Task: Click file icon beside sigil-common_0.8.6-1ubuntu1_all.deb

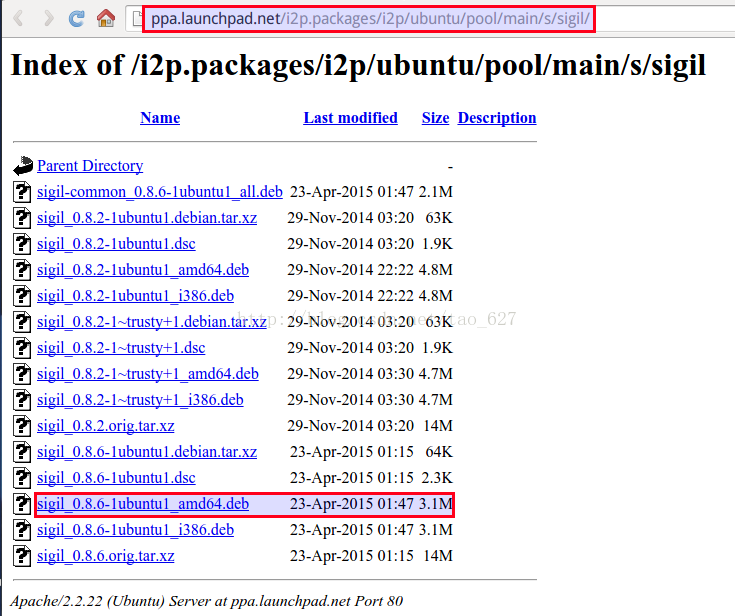Action: [22, 192]
